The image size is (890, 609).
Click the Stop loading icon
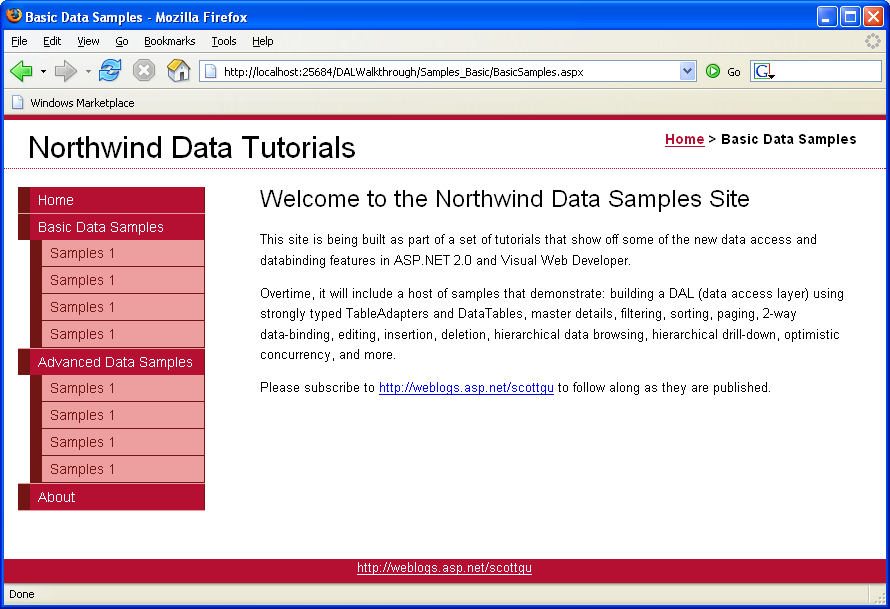click(x=144, y=71)
